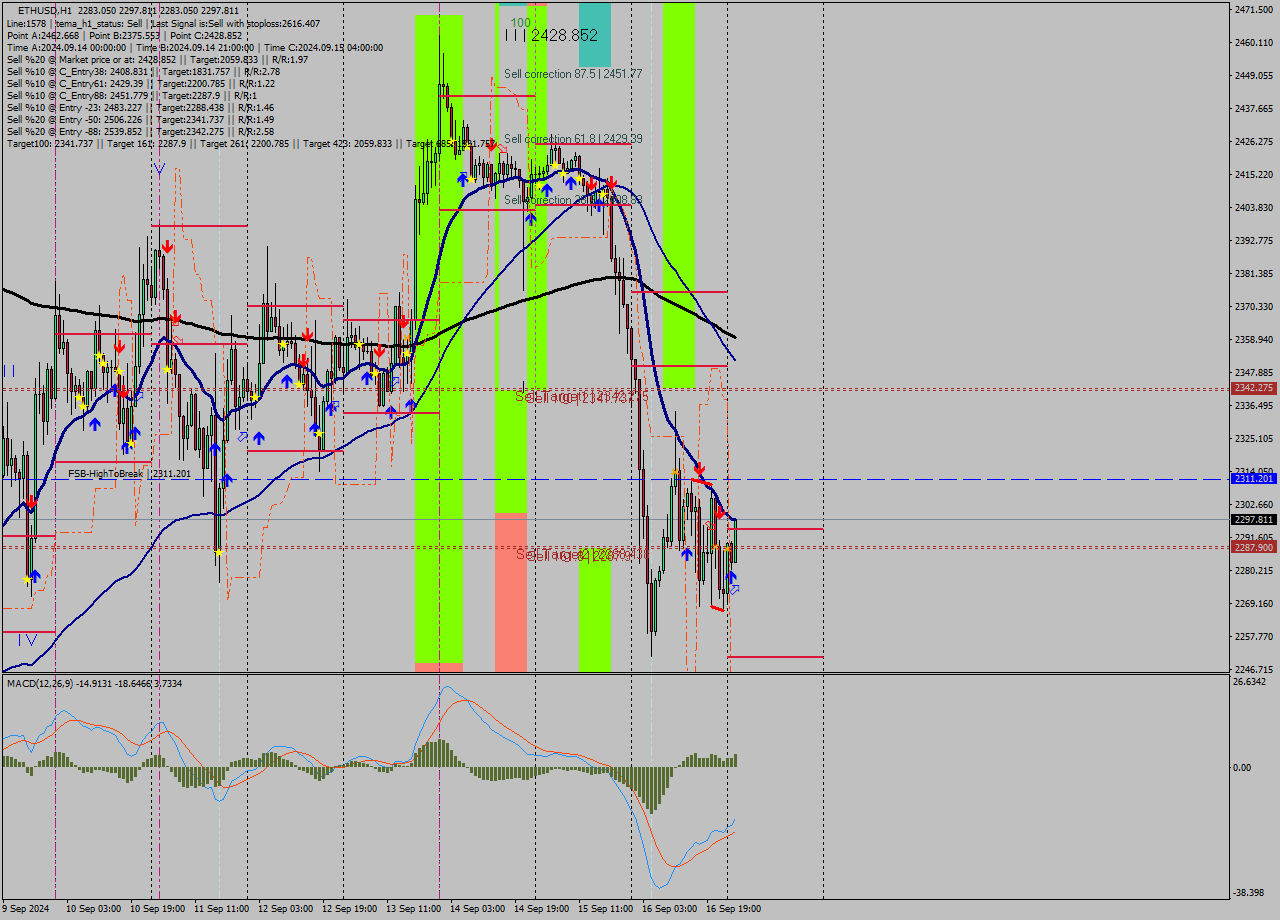This screenshot has height=920, width=1280.
Task: Select the tall salmon rectangle zone
Action: [x=510, y=590]
